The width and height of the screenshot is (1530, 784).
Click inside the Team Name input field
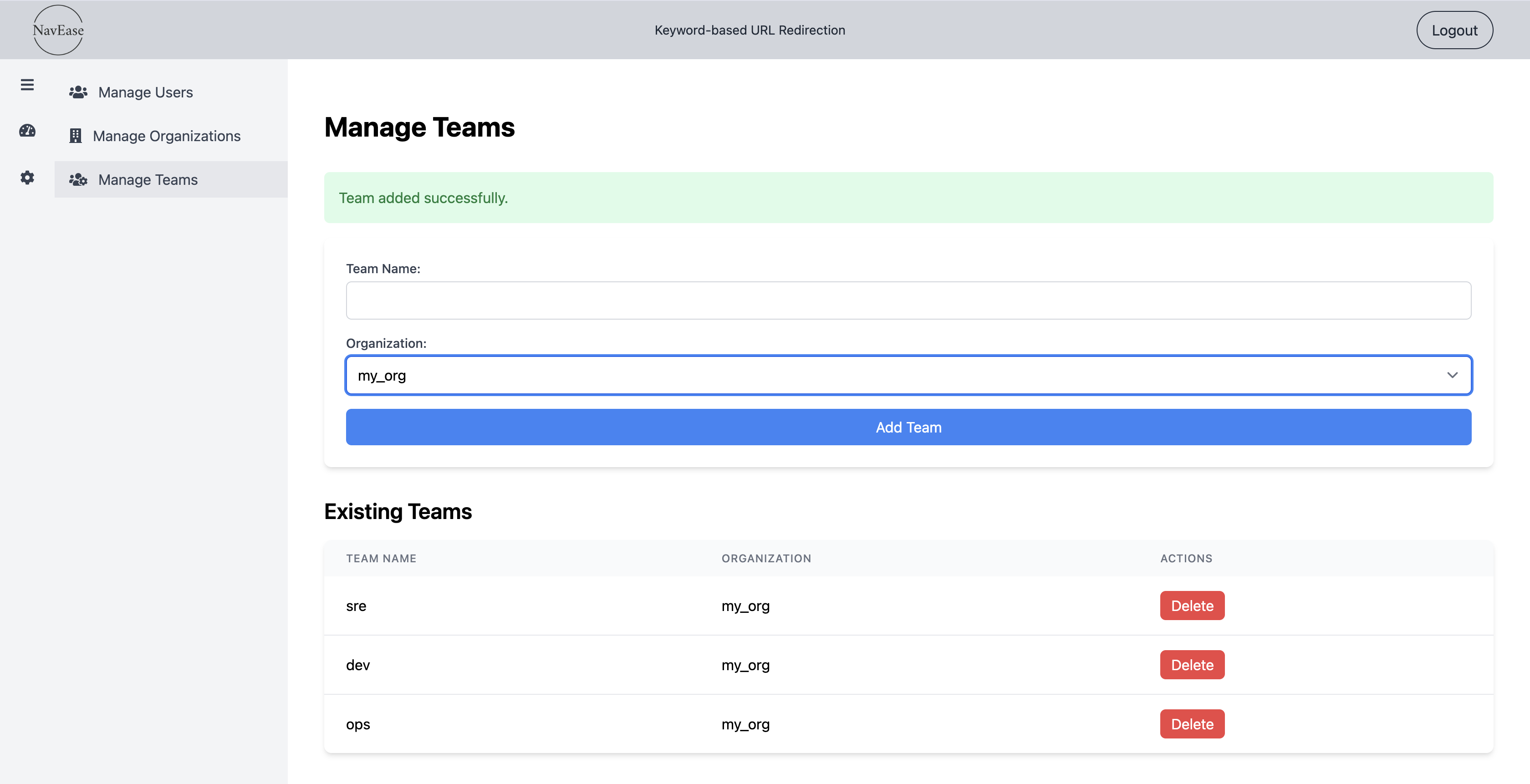point(908,300)
